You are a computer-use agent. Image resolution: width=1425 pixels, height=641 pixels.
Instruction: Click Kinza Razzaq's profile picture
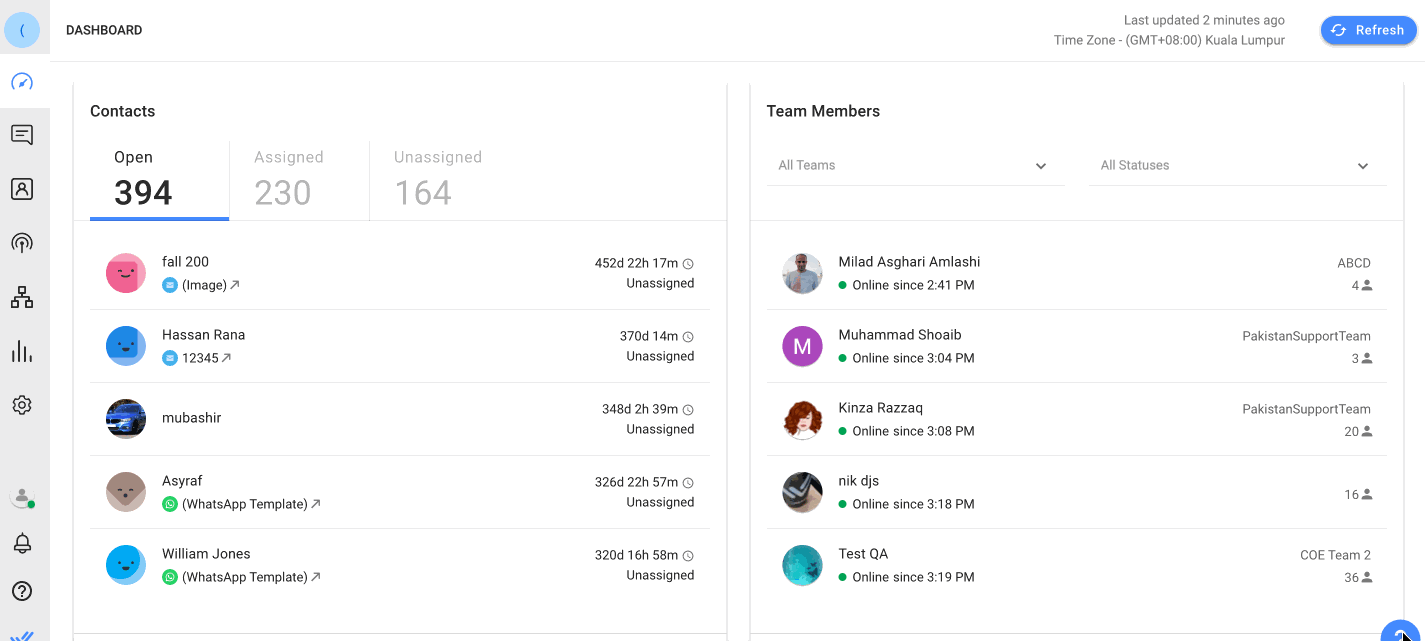[x=802, y=419]
